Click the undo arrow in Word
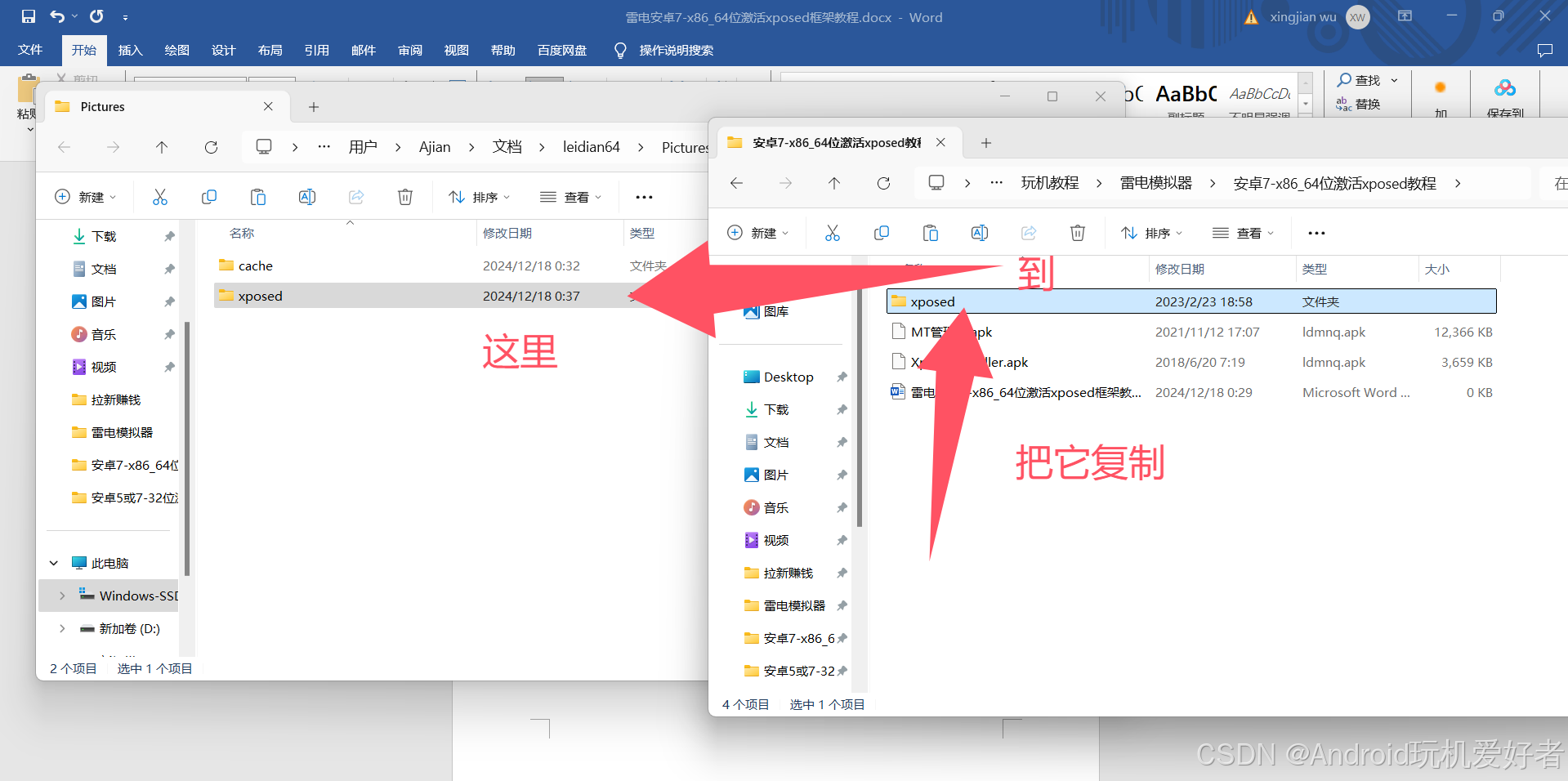1568x781 pixels. 57,16
